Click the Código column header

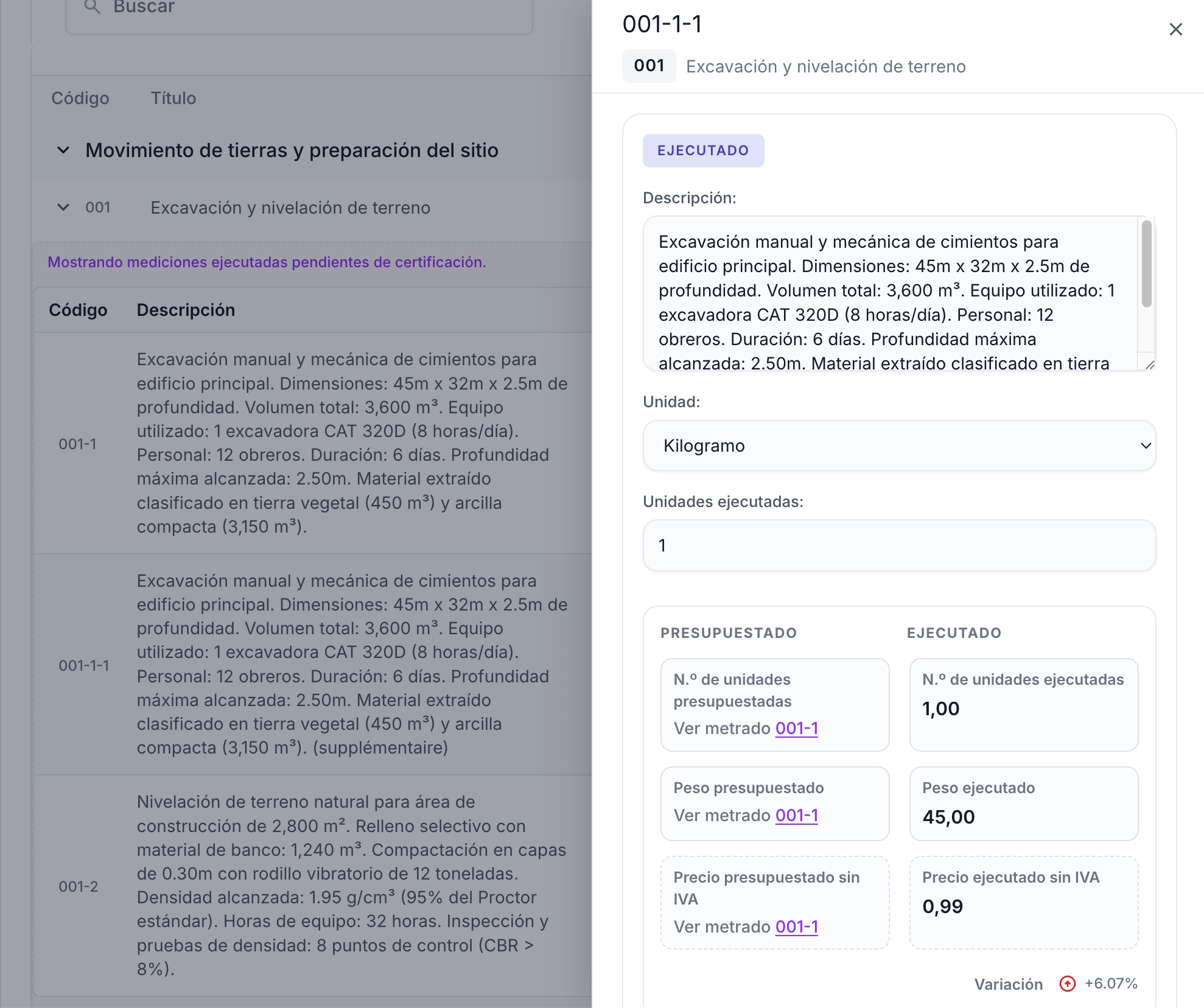pos(80,97)
